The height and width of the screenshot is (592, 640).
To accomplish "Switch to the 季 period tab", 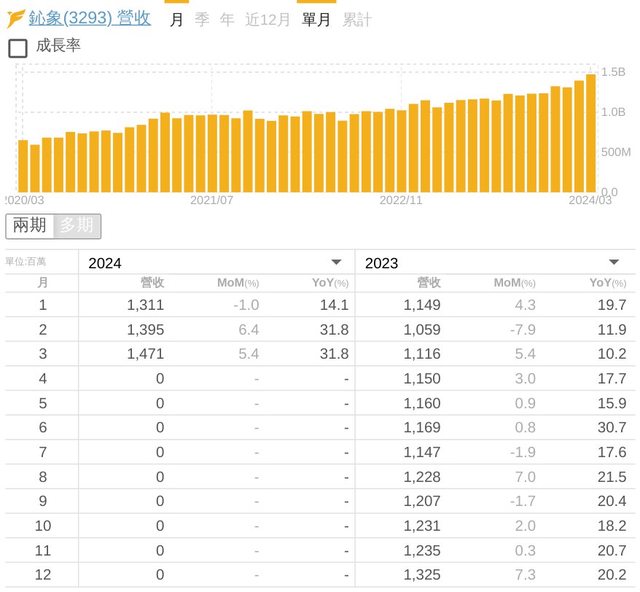I will tap(202, 19).
